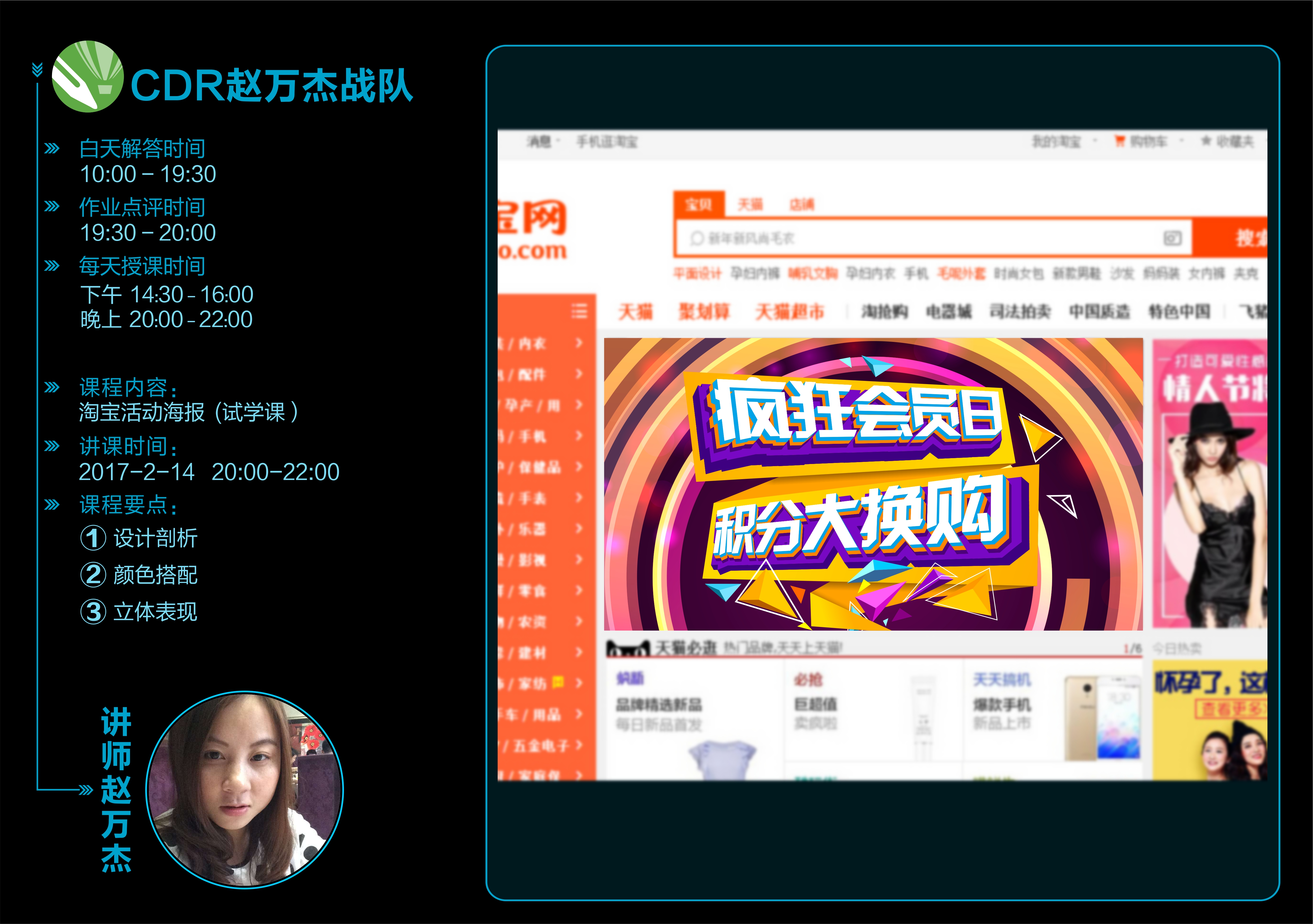Image resolution: width=1313 pixels, height=924 pixels.
Task: Click the camera image-search icon
Action: tap(1172, 238)
